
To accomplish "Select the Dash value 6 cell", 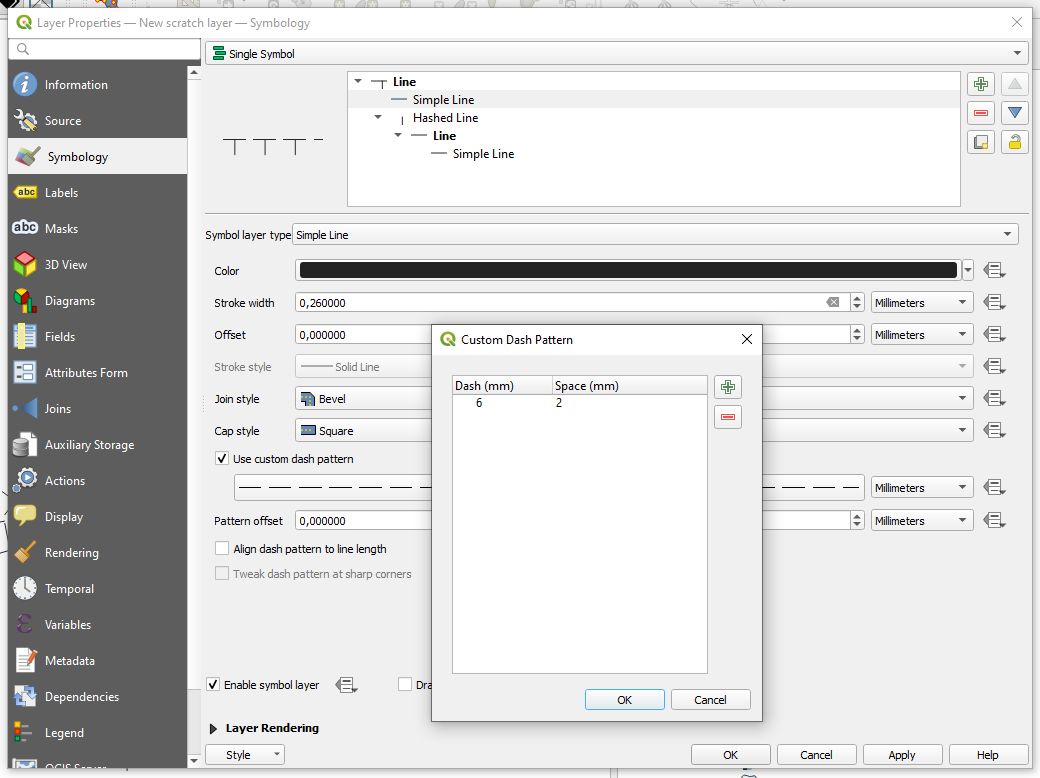I will (x=480, y=403).
